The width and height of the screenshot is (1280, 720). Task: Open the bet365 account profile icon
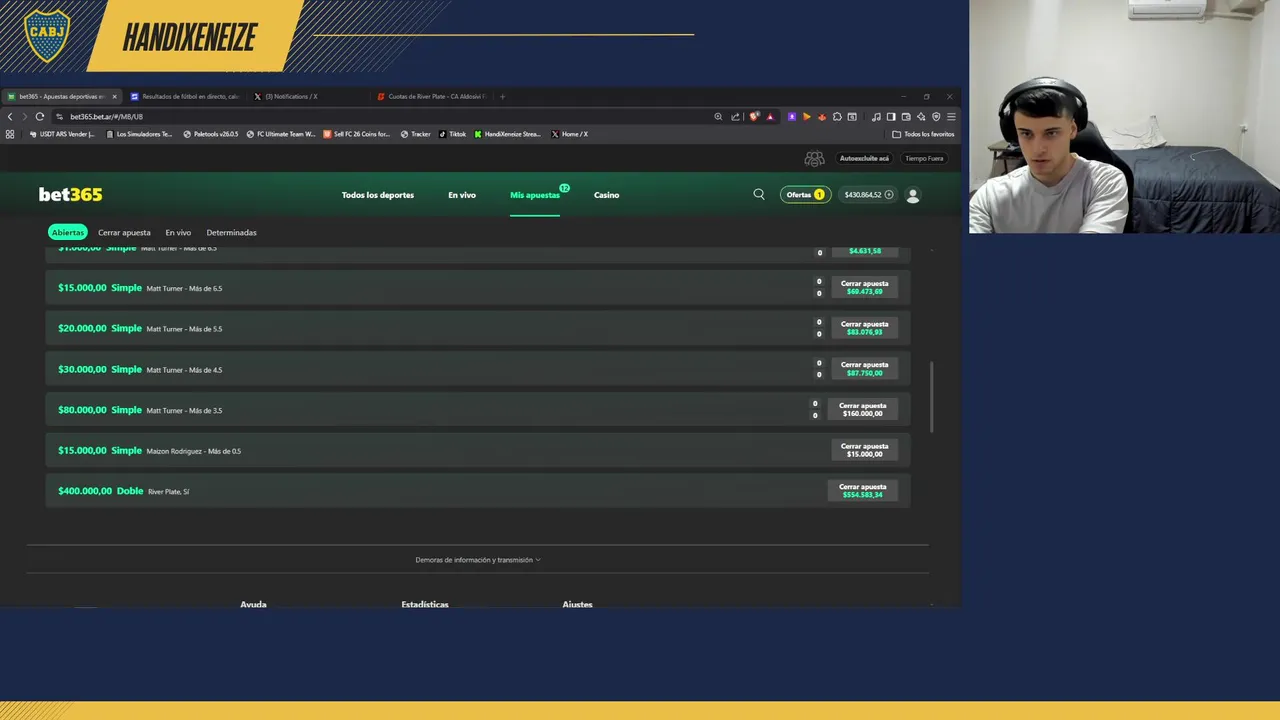pos(912,195)
